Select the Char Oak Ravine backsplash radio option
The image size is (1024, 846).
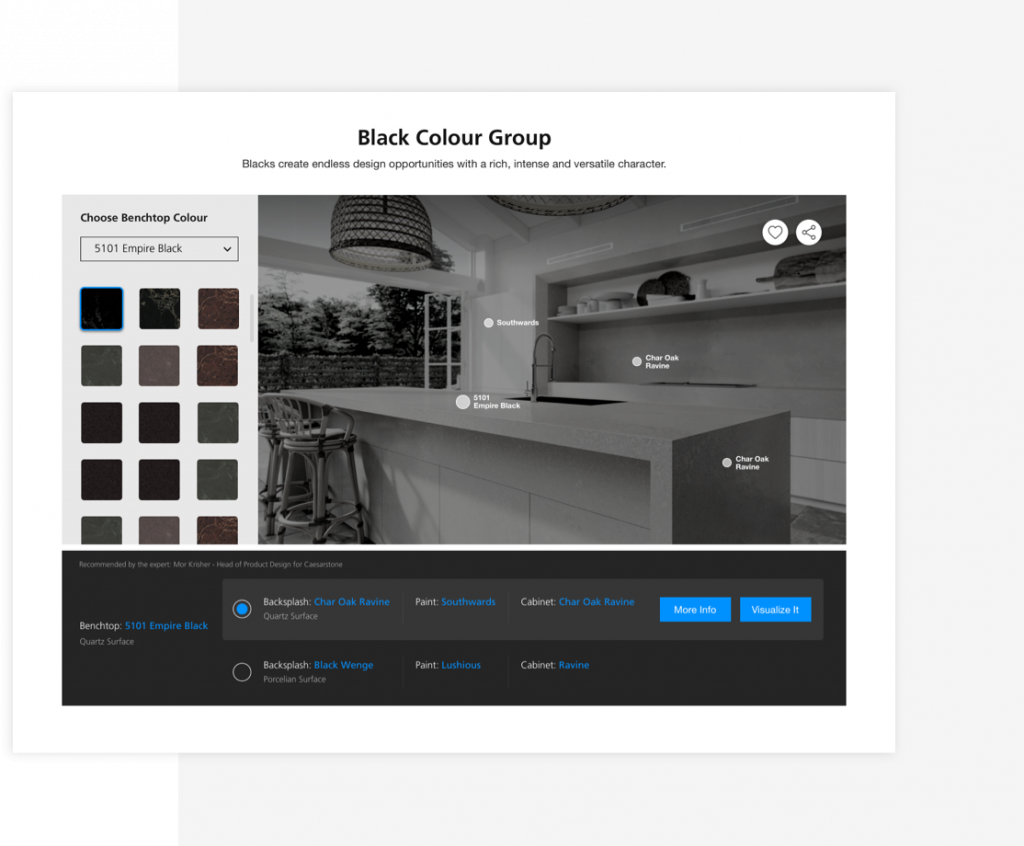click(242, 609)
